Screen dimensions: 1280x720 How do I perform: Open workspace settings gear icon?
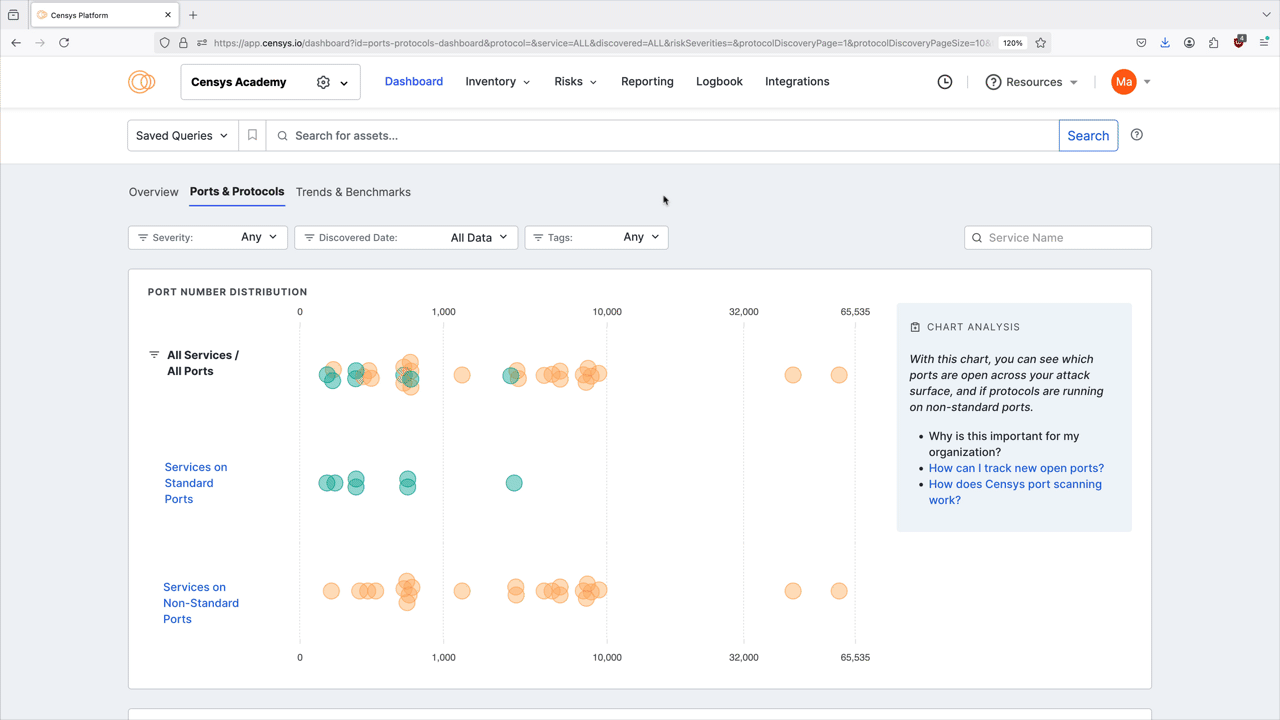[323, 83]
